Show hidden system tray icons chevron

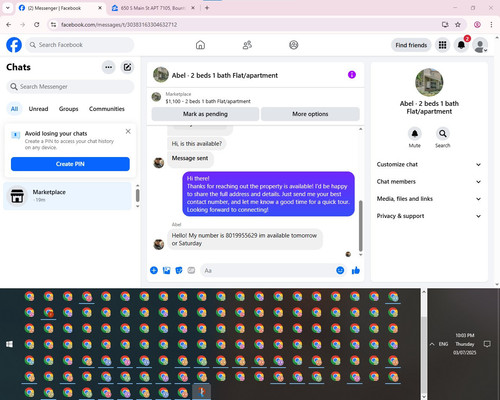[432, 344]
